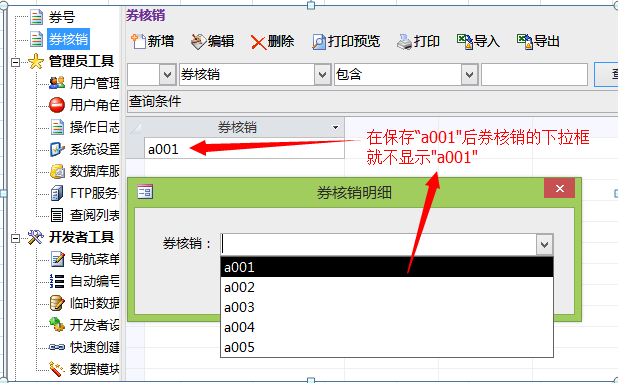Toggle the 券核销 combo box arrow in dialog
618x383 pixels.
click(544, 245)
